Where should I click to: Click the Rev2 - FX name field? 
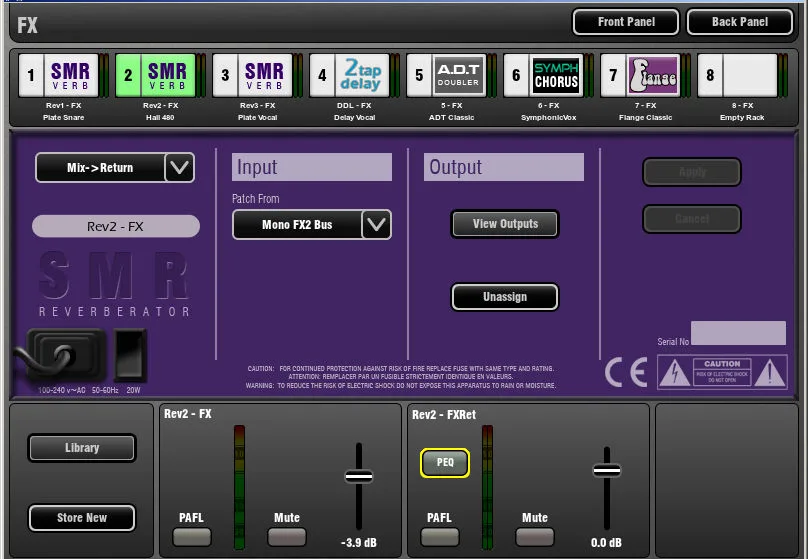point(115,226)
